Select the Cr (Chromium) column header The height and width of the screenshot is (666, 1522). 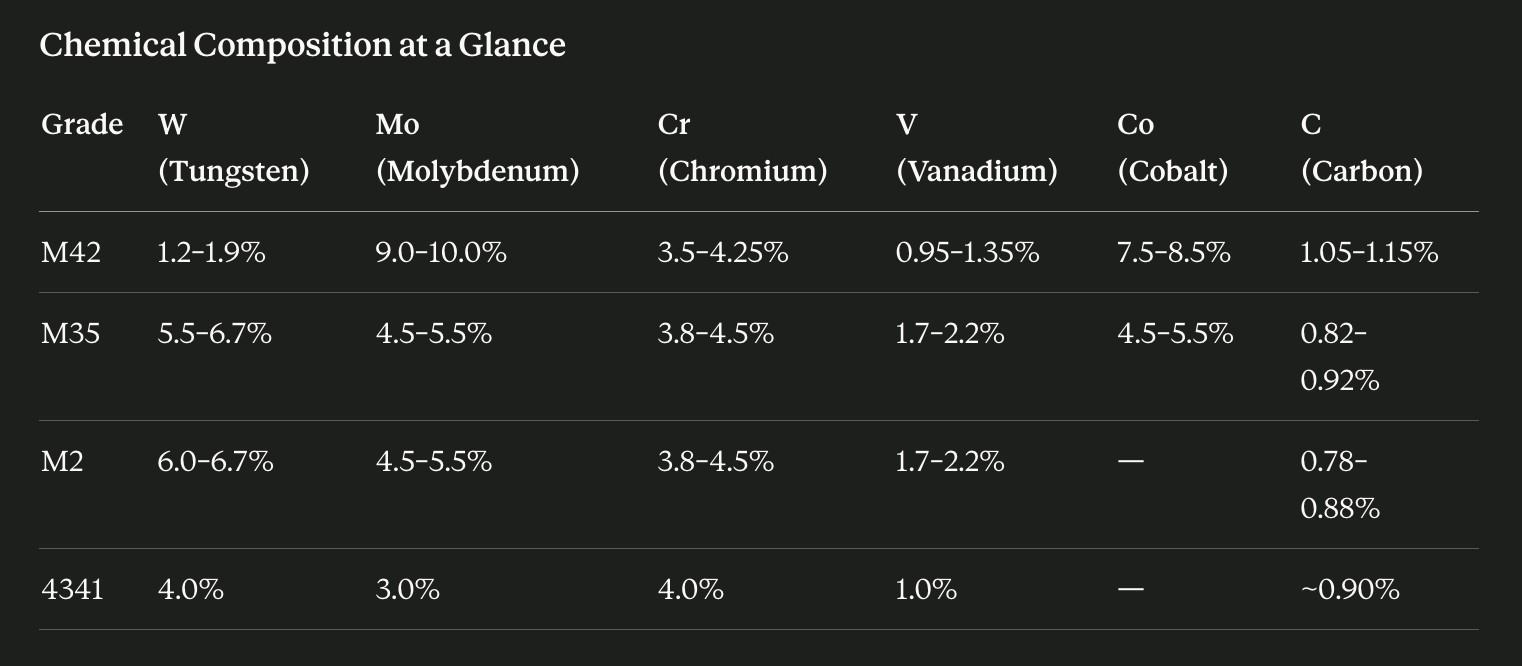tap(742, 148)
